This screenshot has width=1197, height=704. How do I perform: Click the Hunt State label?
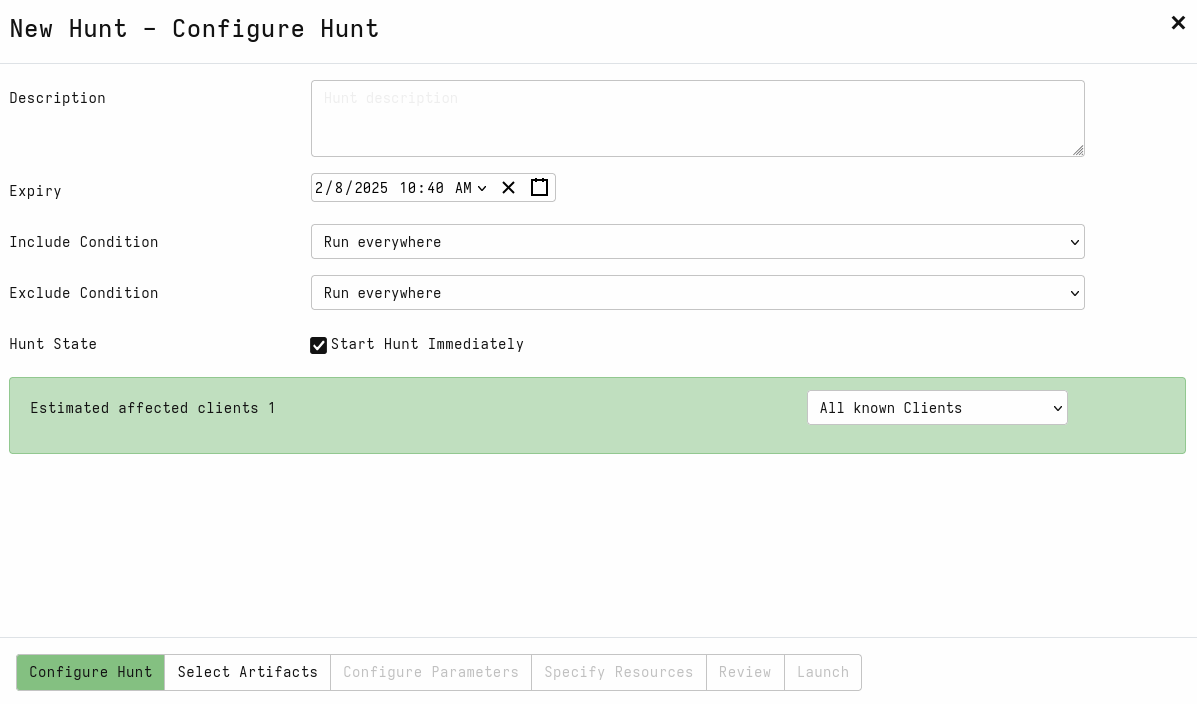click(53, 344)
